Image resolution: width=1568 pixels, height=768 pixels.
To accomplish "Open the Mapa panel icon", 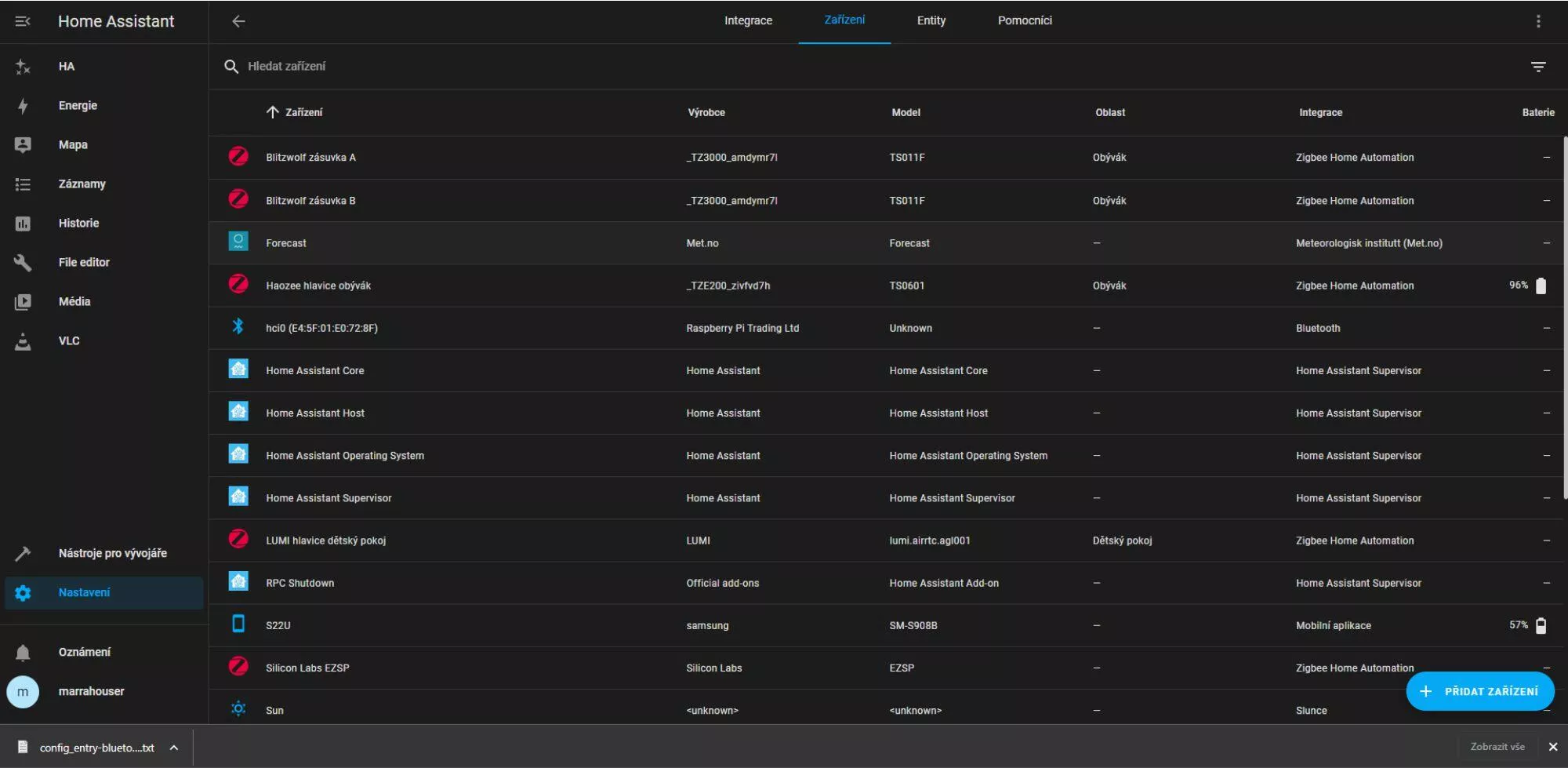I will pyautogui.click(x=23, y=145).
